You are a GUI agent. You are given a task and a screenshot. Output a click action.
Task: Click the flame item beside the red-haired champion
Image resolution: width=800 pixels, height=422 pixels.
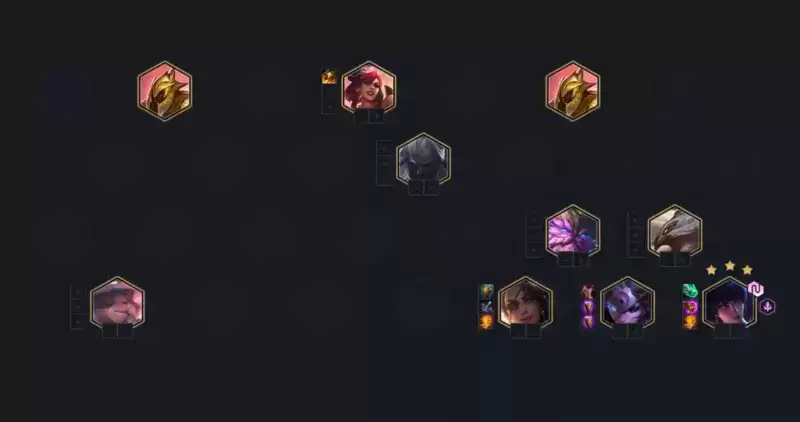[x=329, y=77]
